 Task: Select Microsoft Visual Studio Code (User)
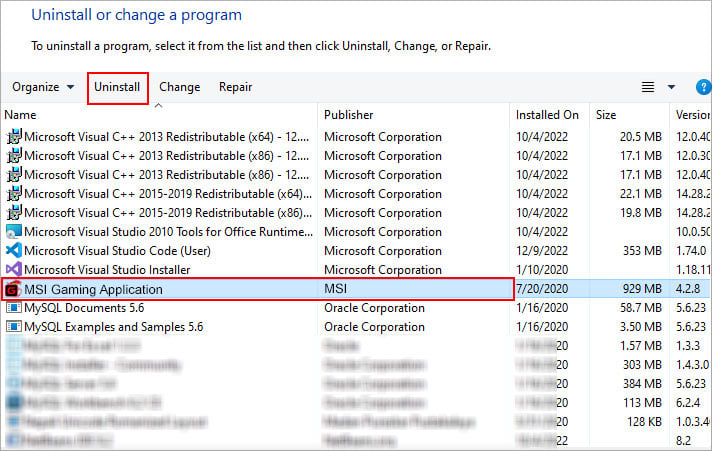pos(117,251)
